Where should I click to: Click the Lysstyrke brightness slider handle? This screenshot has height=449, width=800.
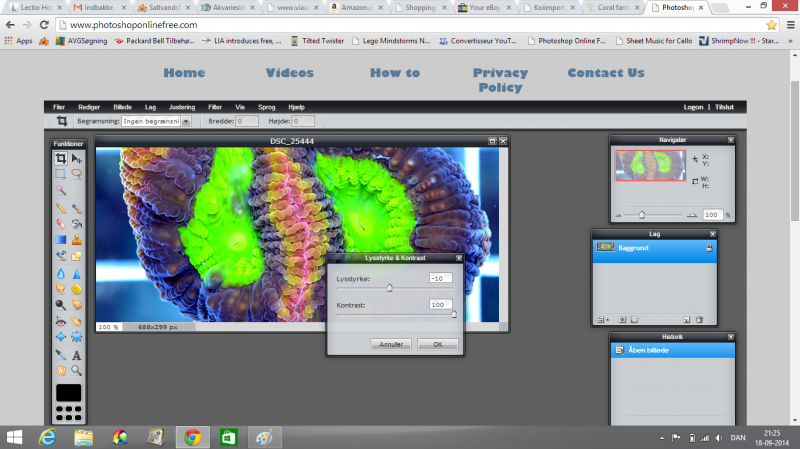(x=389, y=287)
